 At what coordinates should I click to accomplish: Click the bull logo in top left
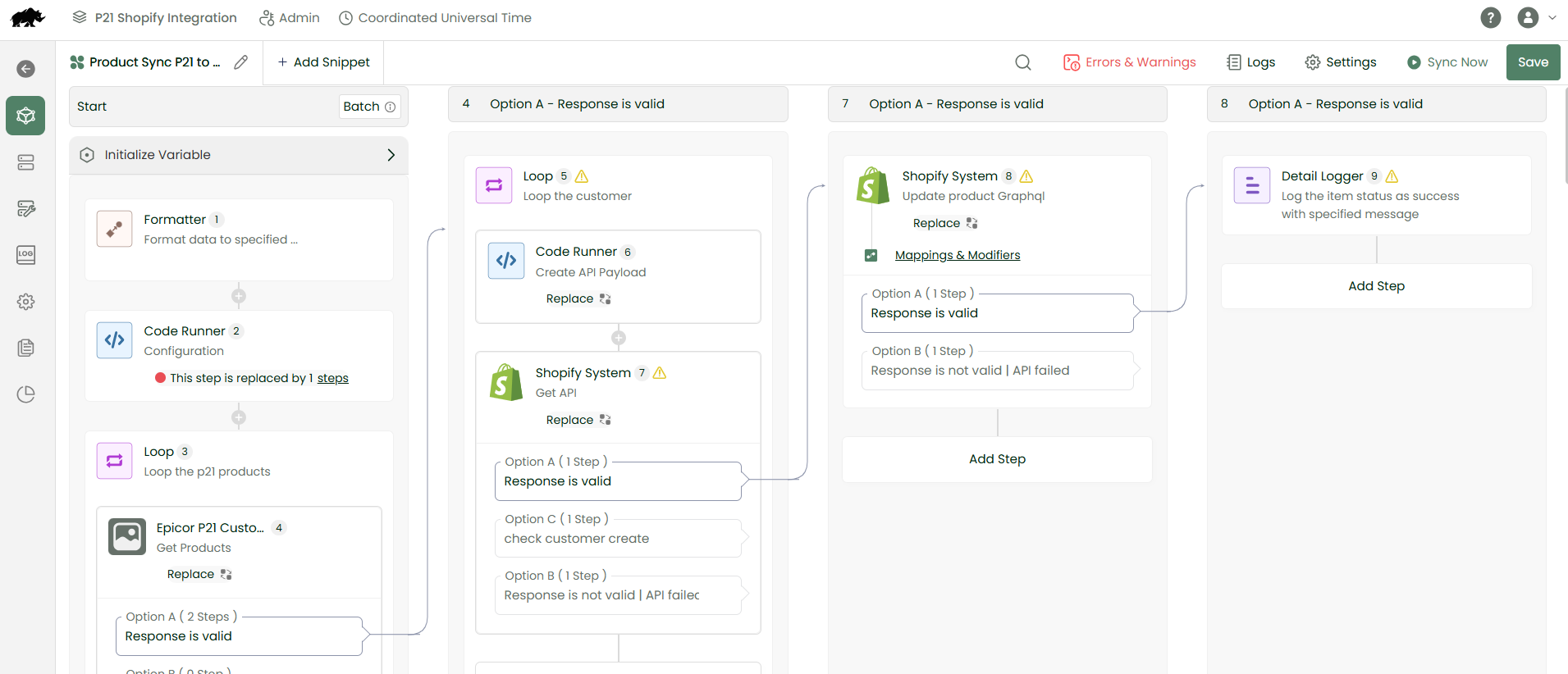[27, 18]
